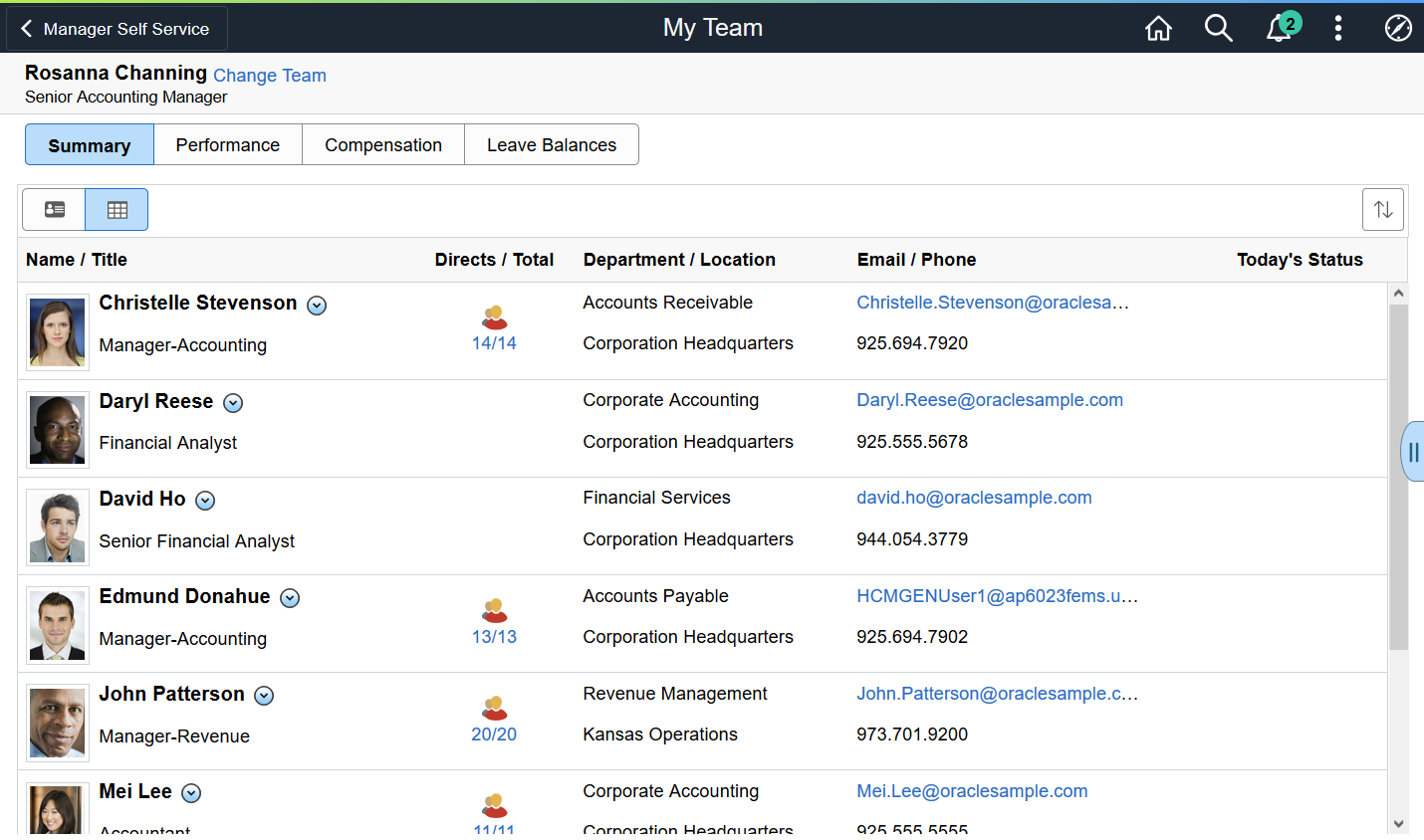
Task: Click the sort rows icon
Action: click(x=1383, y=209)
